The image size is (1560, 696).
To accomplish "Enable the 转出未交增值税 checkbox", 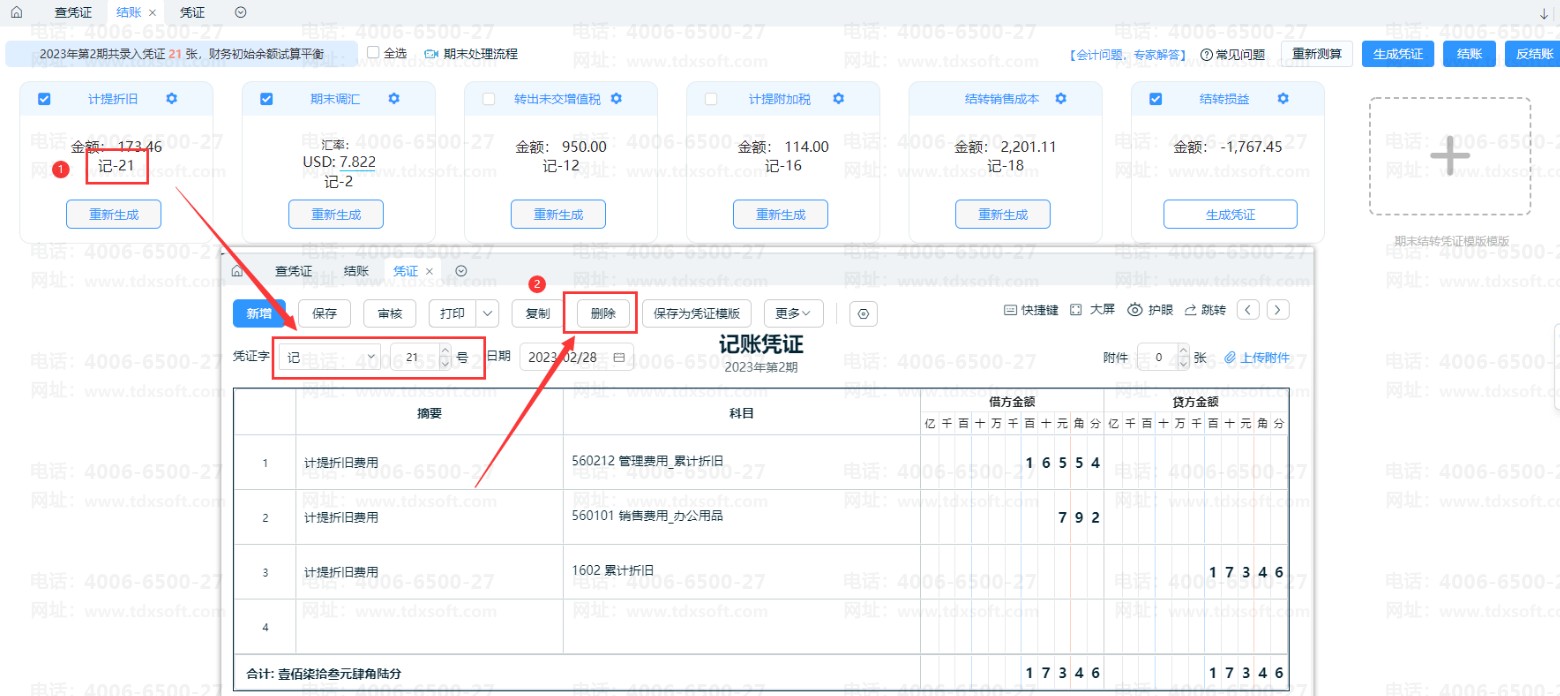I will [x=489, y=99].
